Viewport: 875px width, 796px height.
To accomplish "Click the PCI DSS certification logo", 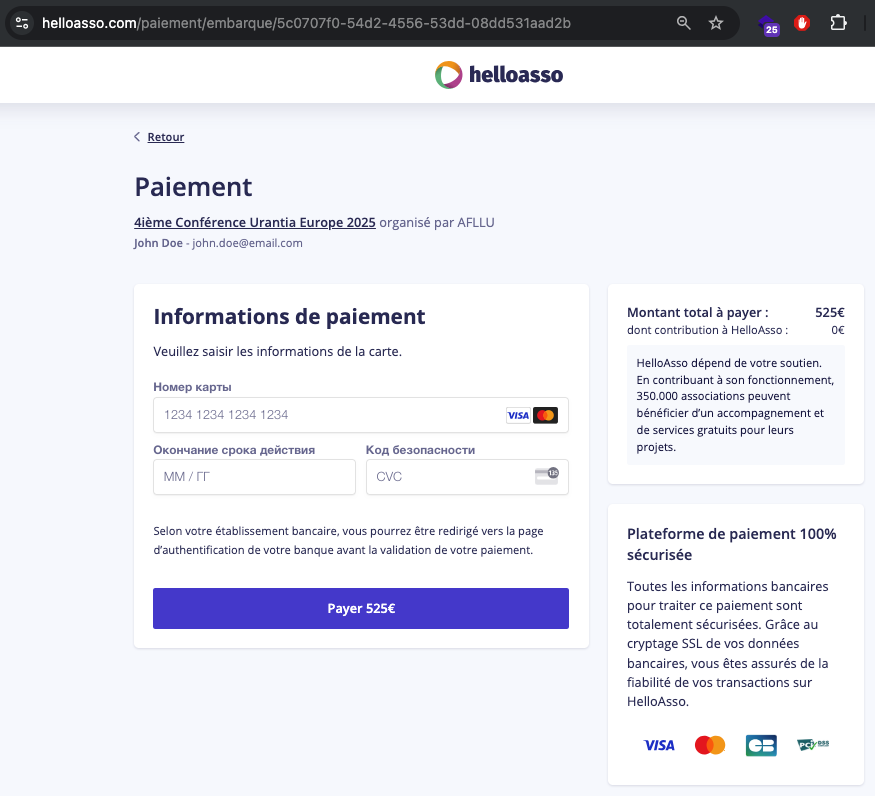I will (x=813, y=745).
